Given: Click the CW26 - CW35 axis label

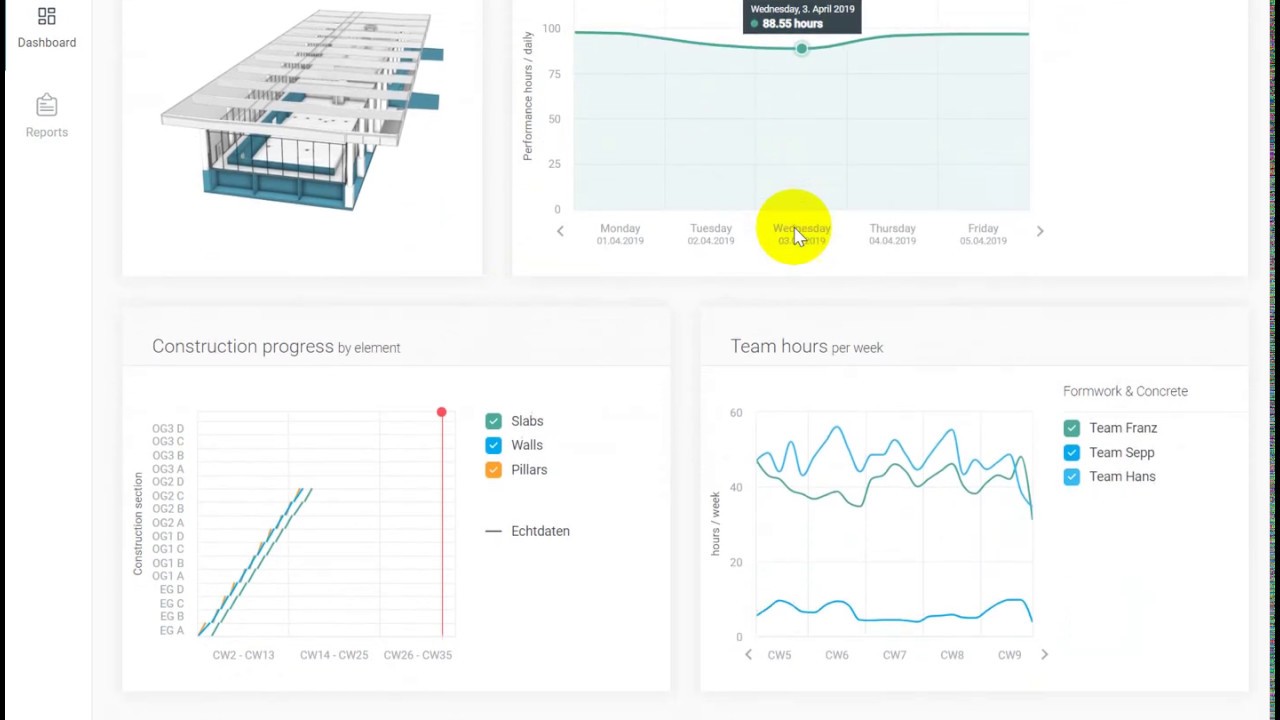Looking at the screenshot, I should click(x=417, y=655).
